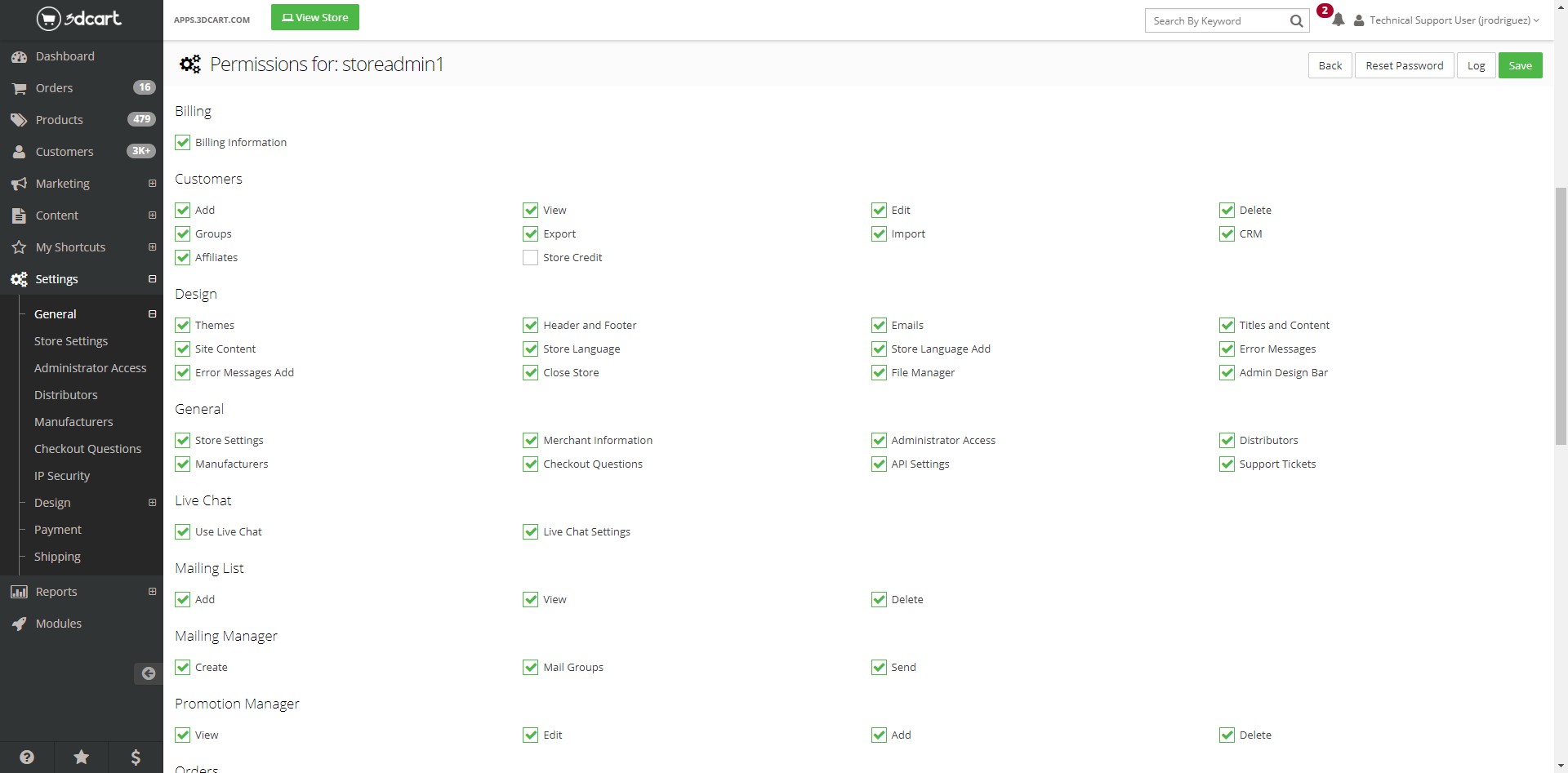Open Orders in the sidebar
1568x773 pixels.
54,88
